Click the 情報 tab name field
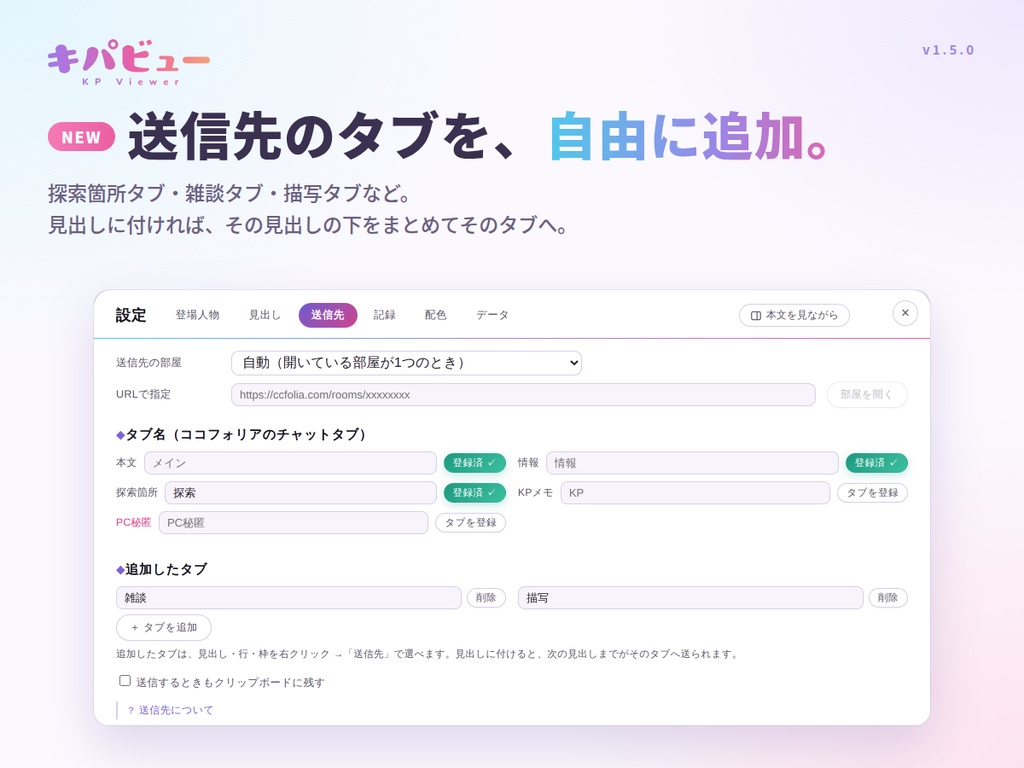This screenshot has width=1024, height=768. pos(692,463)
